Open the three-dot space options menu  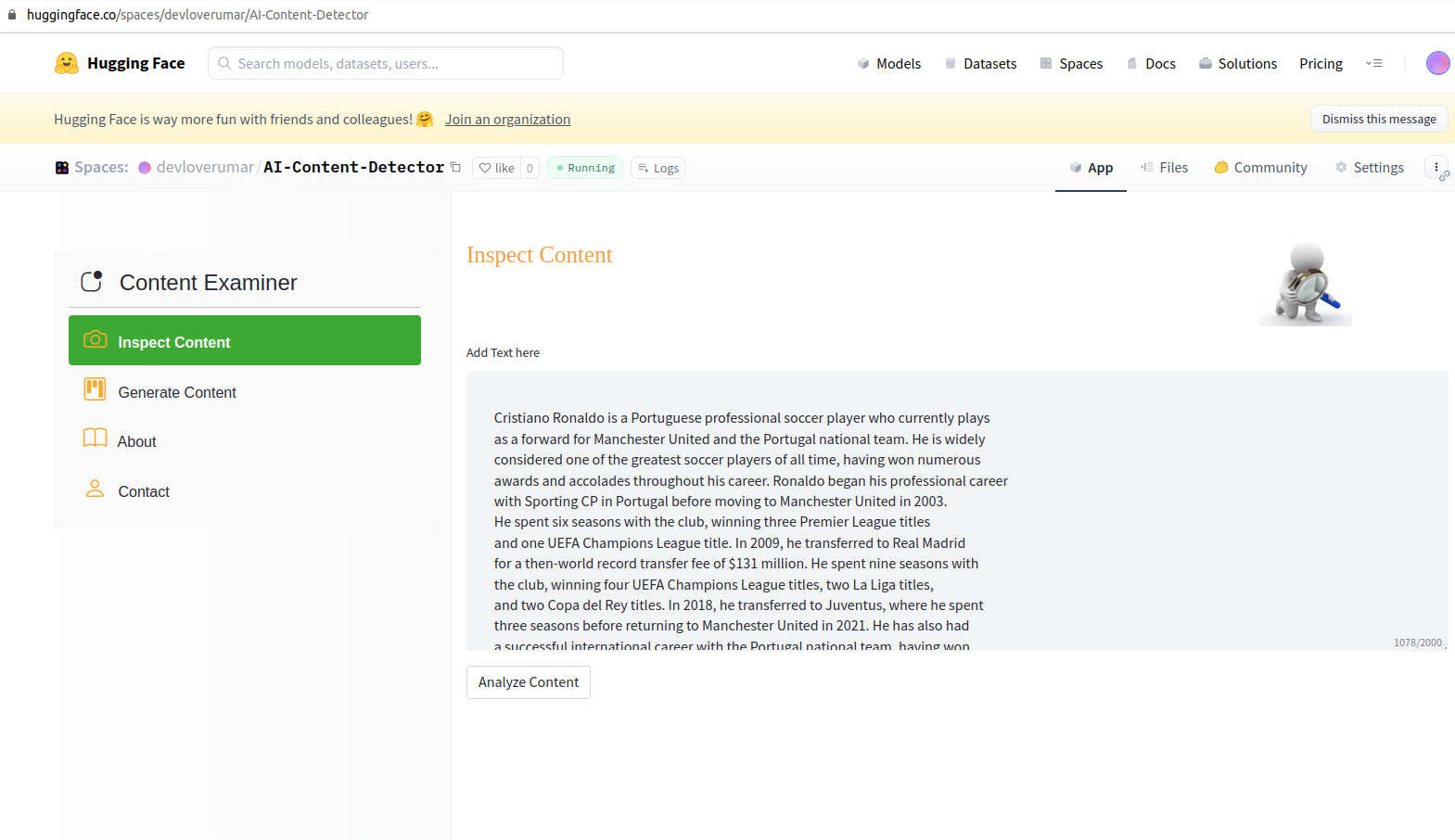pyautogui.click(x=1436, y=168)
